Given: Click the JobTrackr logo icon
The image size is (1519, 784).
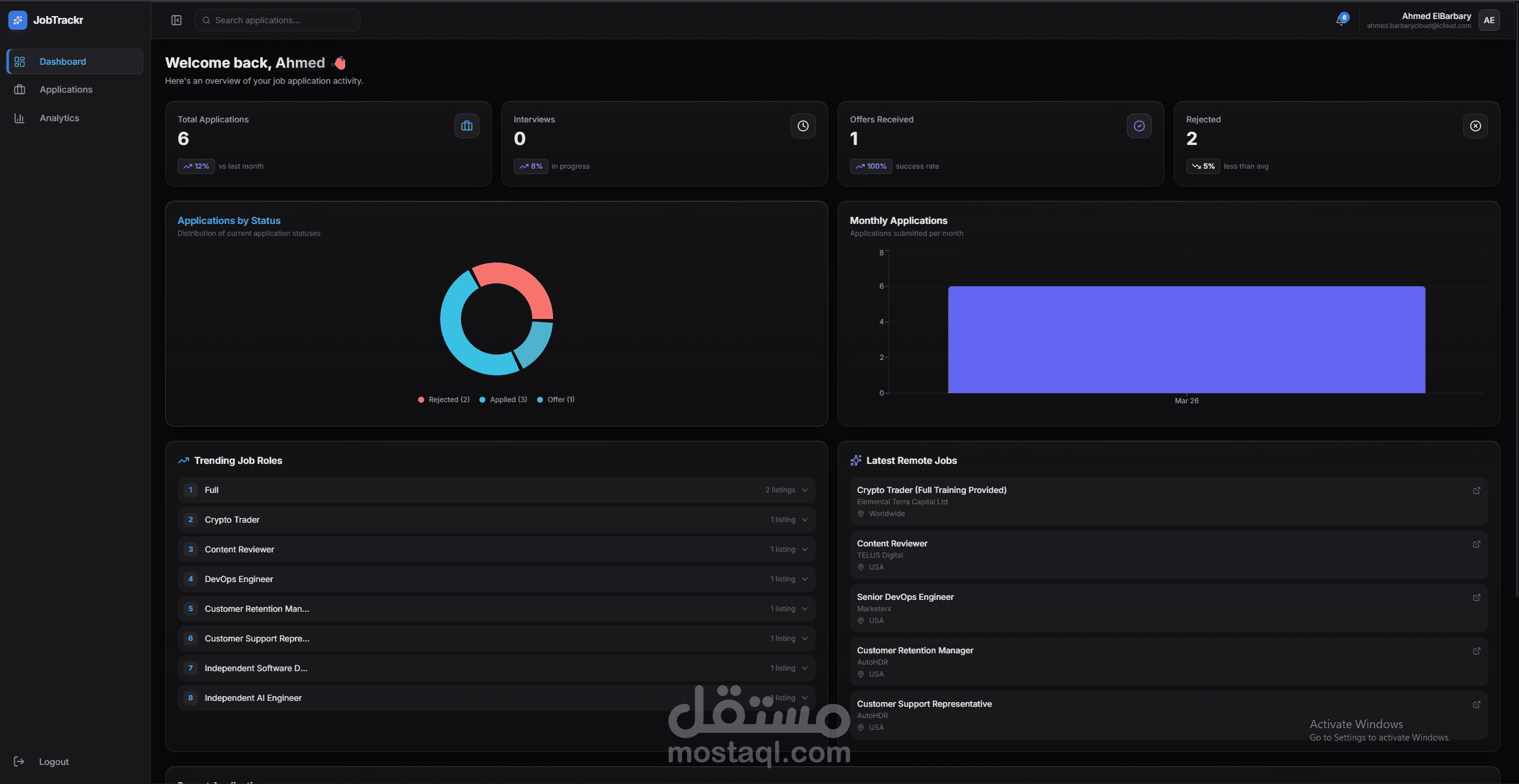Looking at the screenshot, I should [17, 20].
